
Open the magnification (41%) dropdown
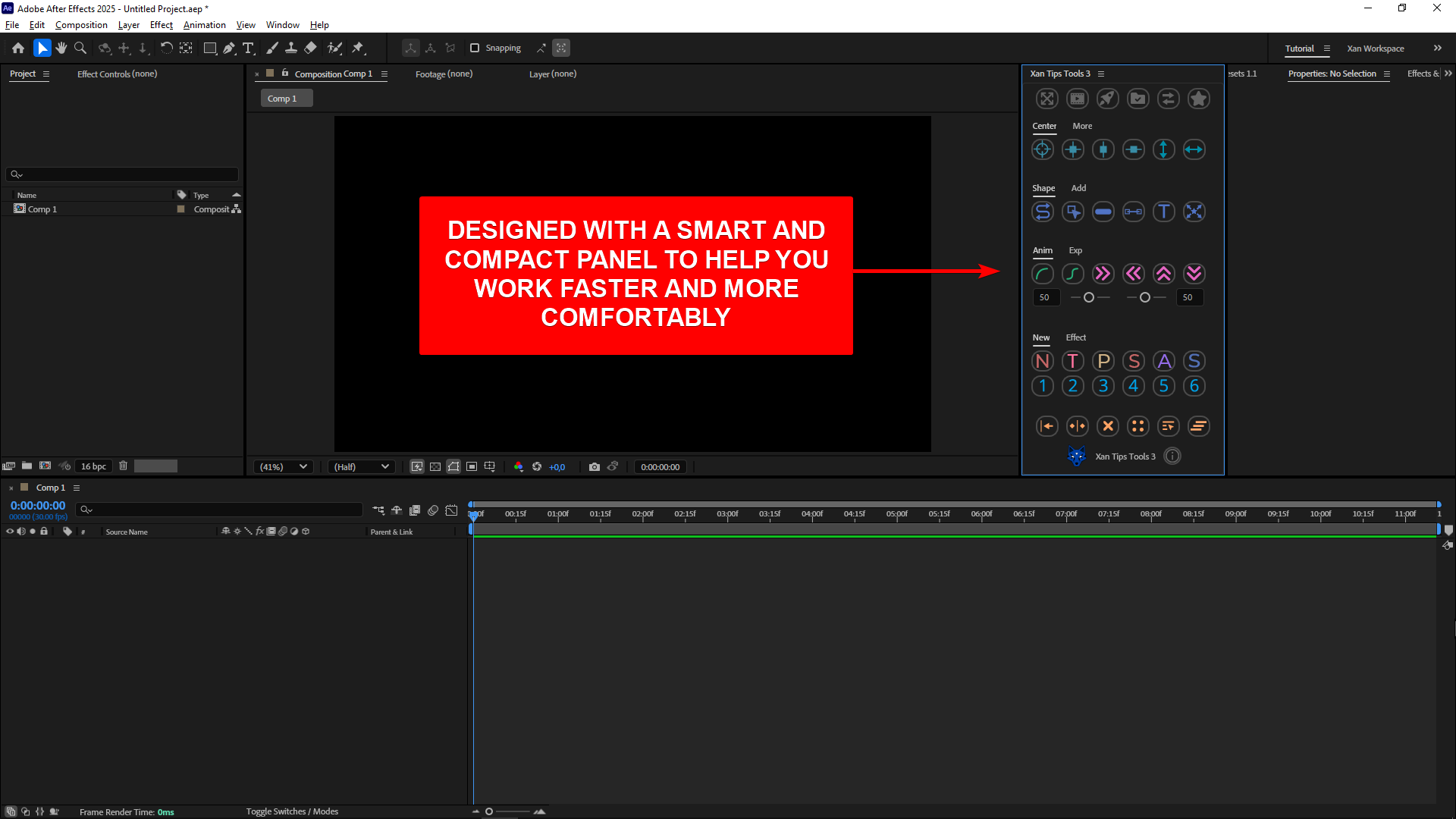point(283,466)
